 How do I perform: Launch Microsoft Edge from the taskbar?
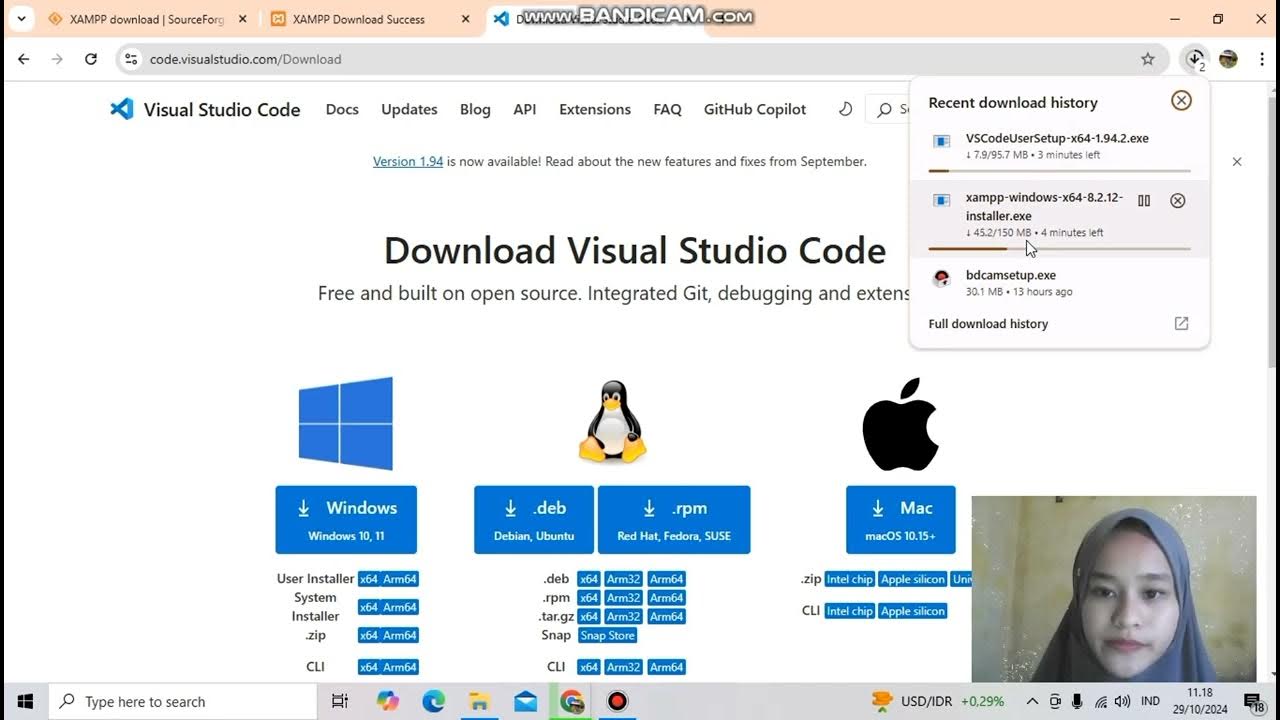click(433, 702)
